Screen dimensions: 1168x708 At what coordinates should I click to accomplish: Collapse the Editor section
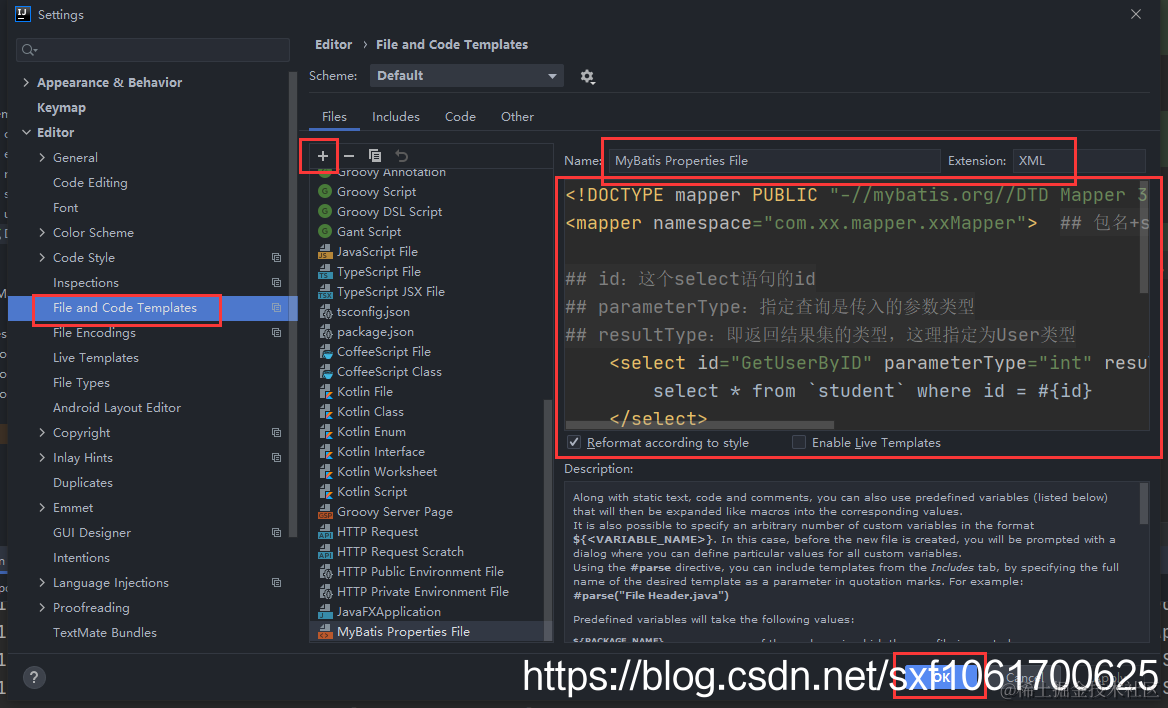coord(26,133)
